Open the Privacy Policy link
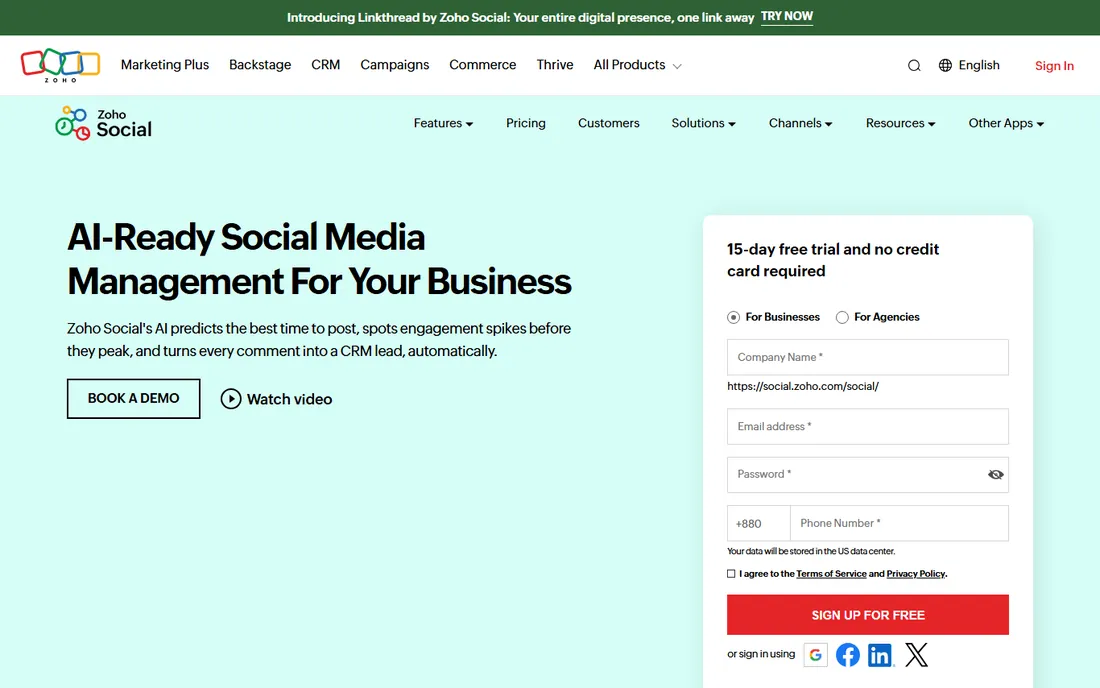The image size is (1100, 688). click(915, 574)
